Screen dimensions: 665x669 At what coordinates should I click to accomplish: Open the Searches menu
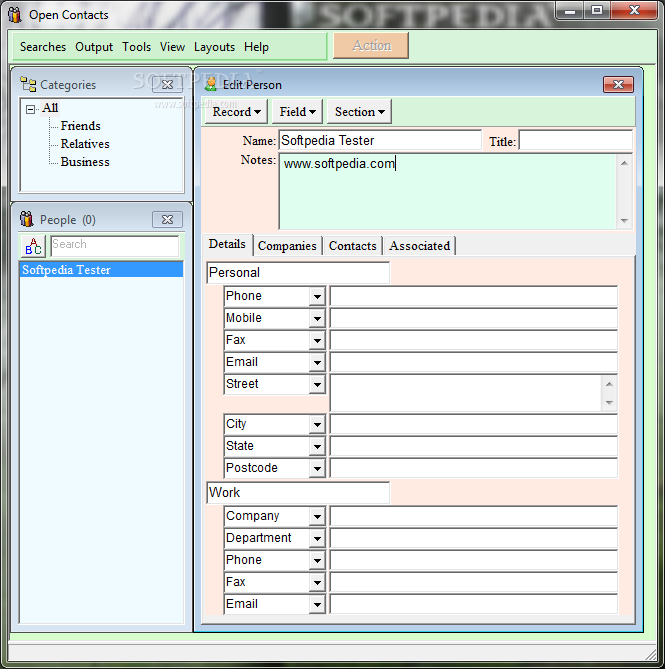(43, 47)
